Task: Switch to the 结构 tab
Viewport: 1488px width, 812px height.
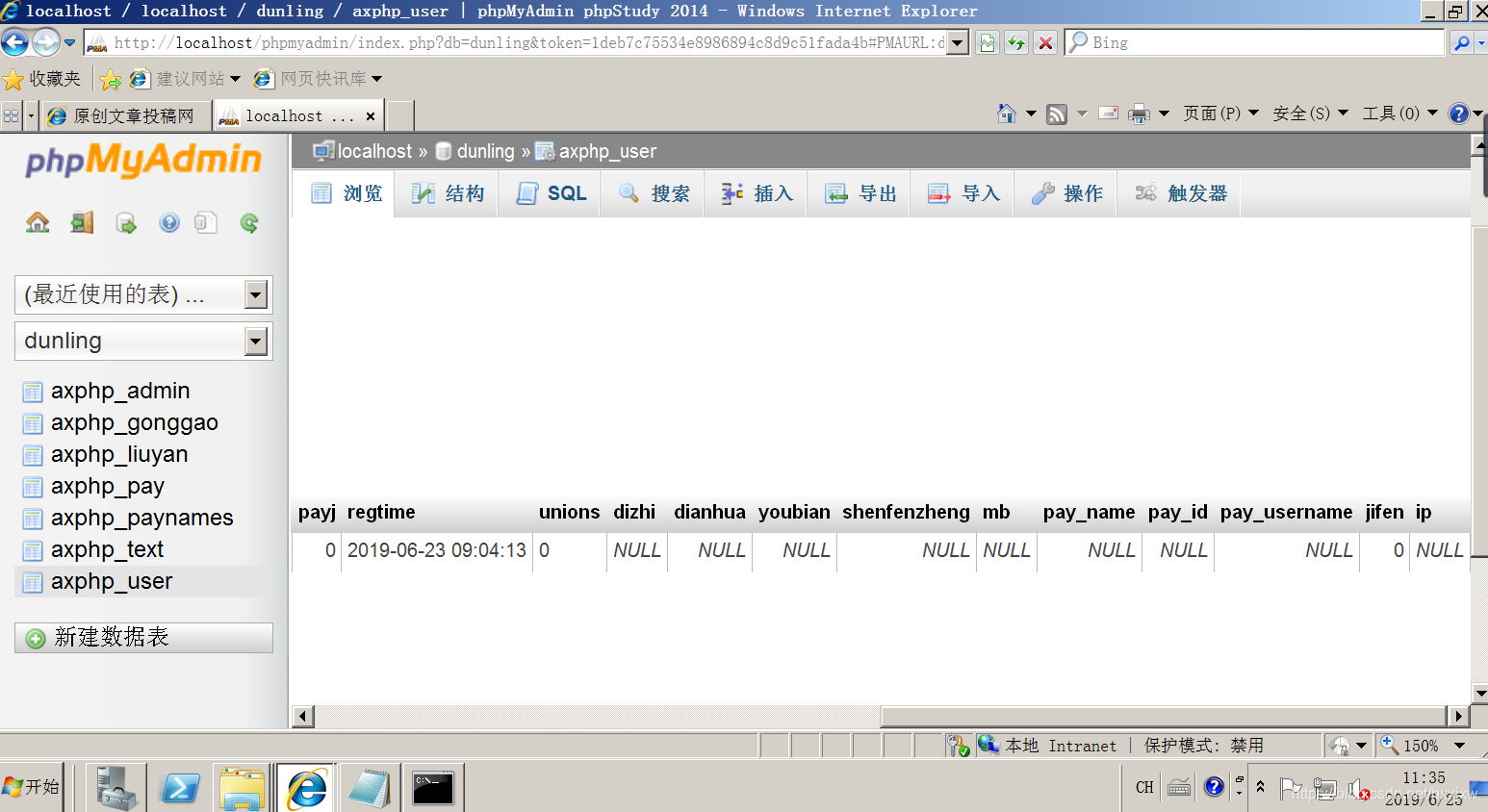Action: tap(447, 193)
